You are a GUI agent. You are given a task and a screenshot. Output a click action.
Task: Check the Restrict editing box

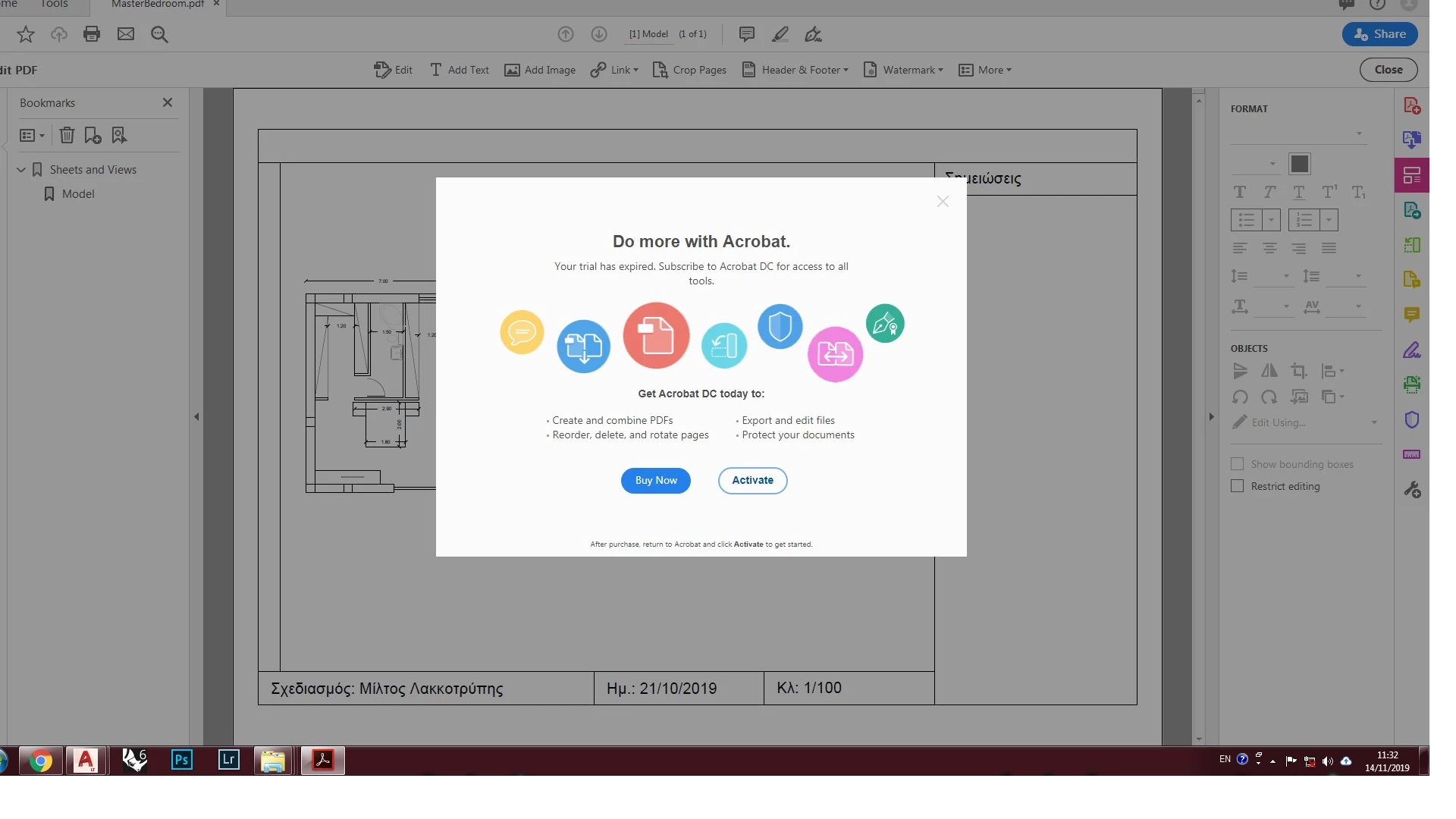(1238, 486)
